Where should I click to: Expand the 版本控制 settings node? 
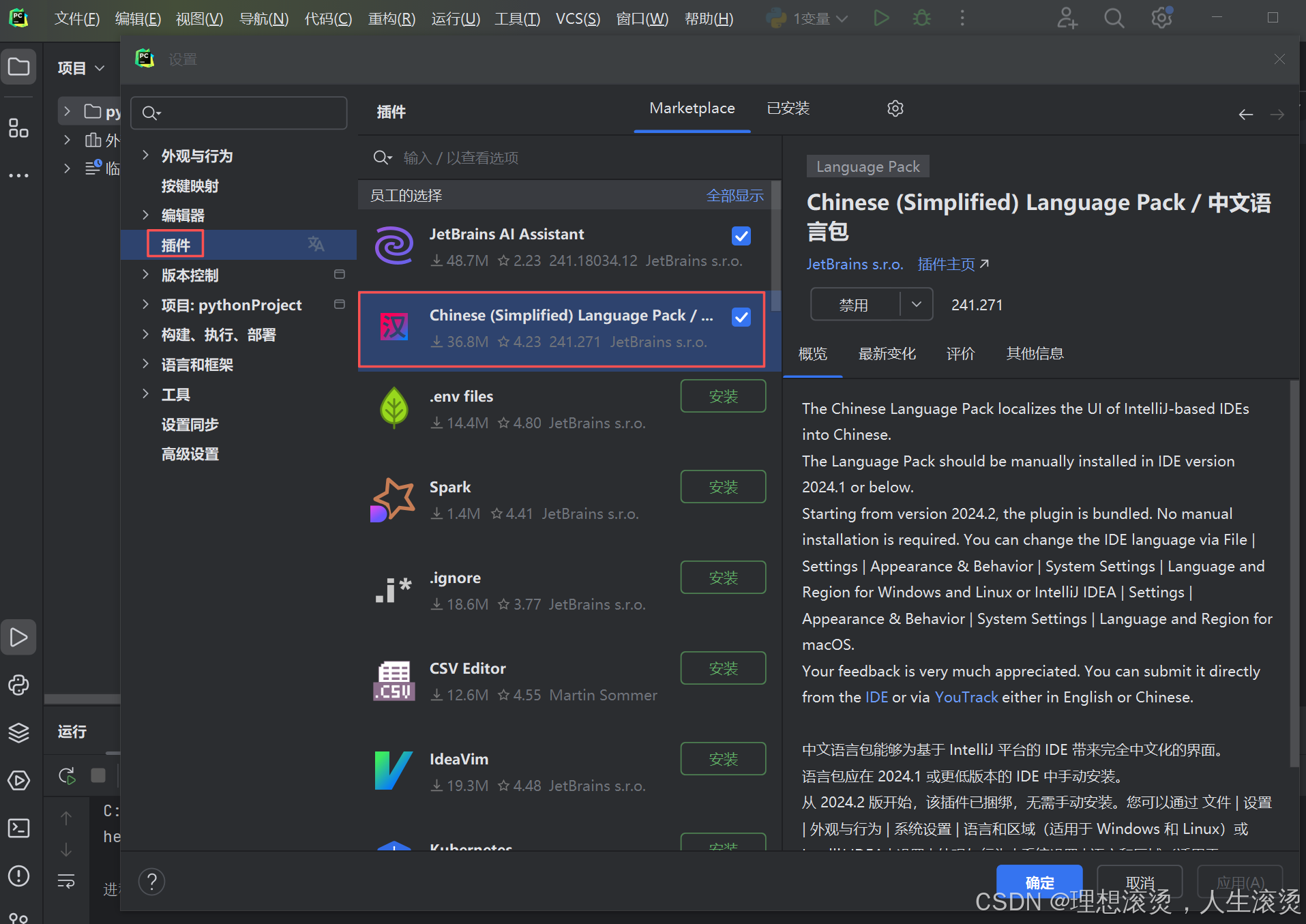tap(145, 275)
